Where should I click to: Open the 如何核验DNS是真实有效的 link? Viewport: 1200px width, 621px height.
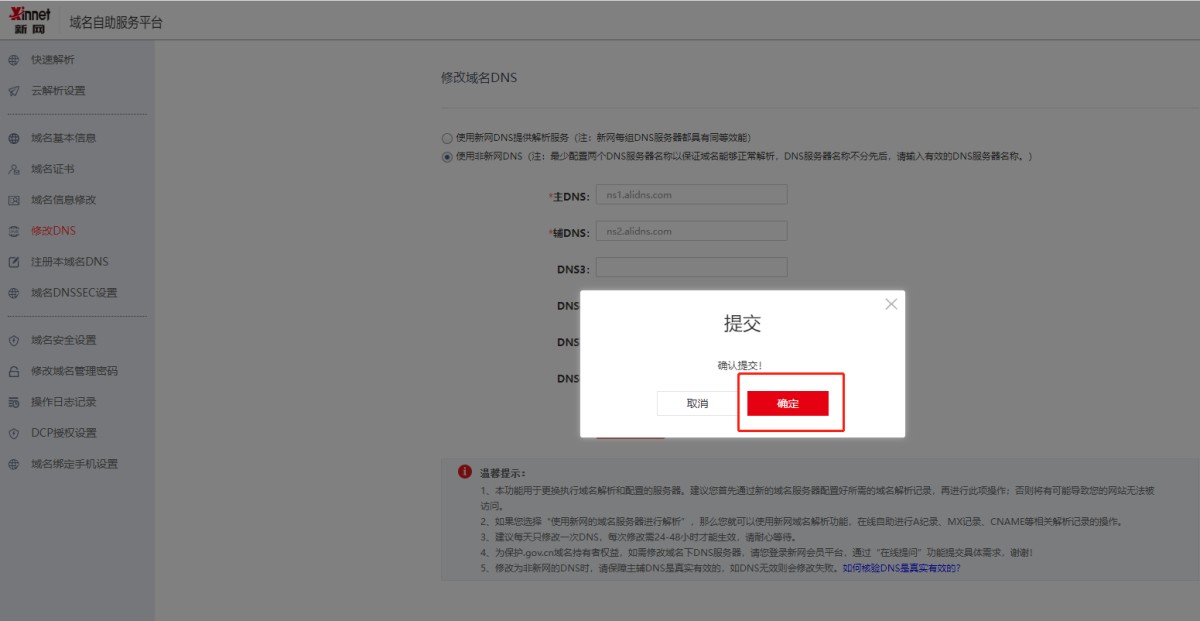coord(900,567)
